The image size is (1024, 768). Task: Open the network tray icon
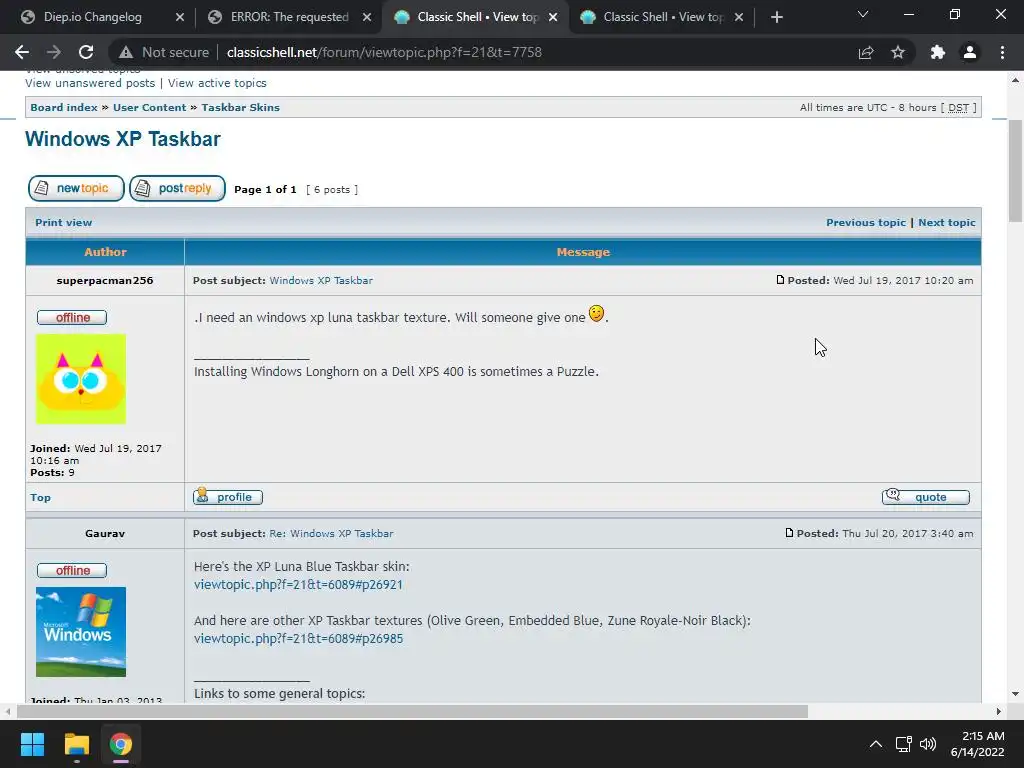pos(904,744)
